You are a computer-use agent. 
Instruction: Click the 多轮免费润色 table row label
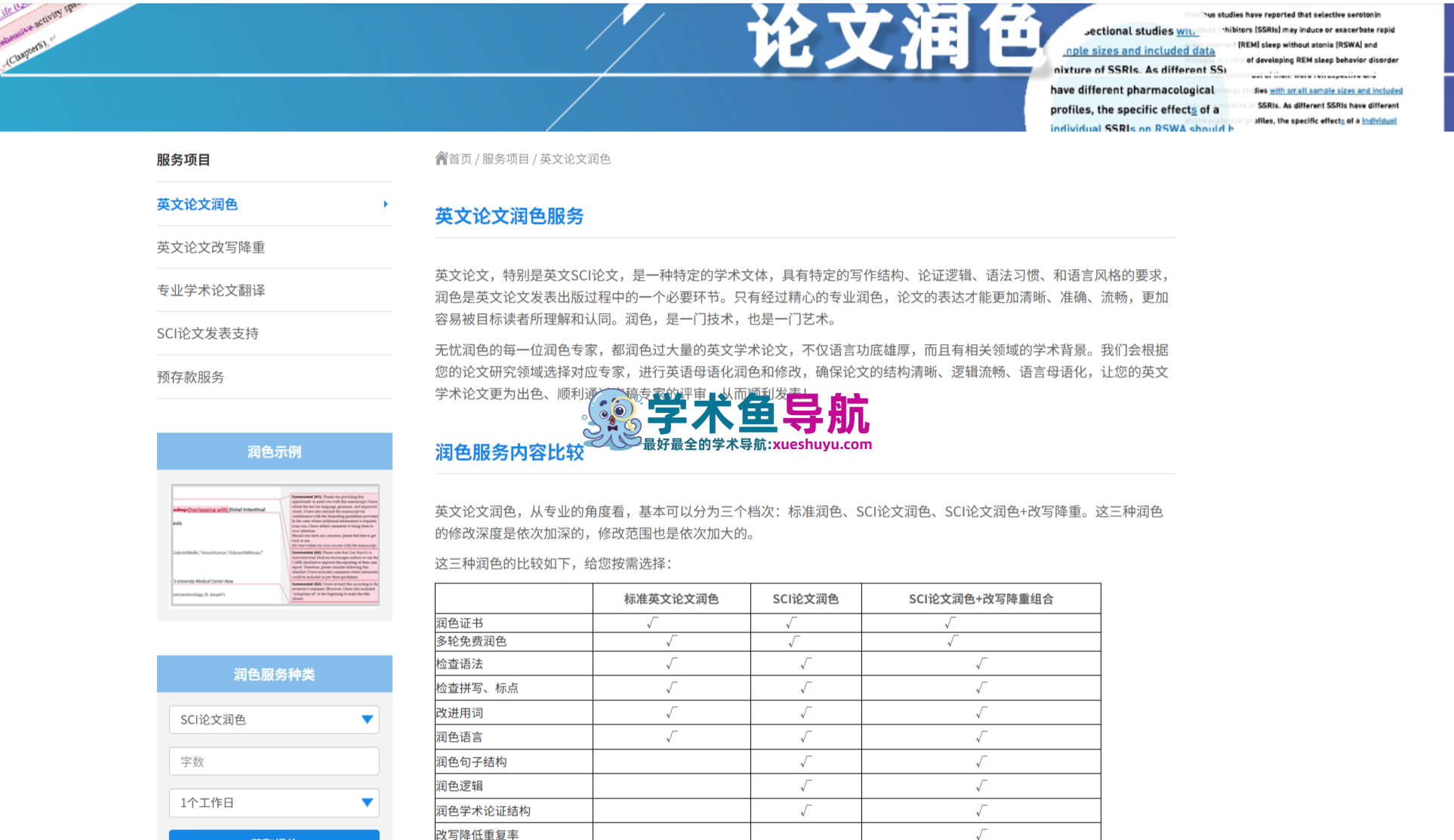[x=471, y=641]
